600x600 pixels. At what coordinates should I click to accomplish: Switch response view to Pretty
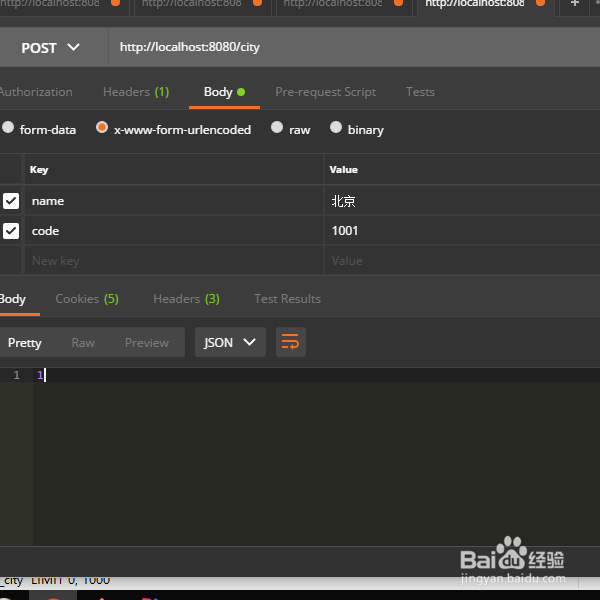[24, 342]
